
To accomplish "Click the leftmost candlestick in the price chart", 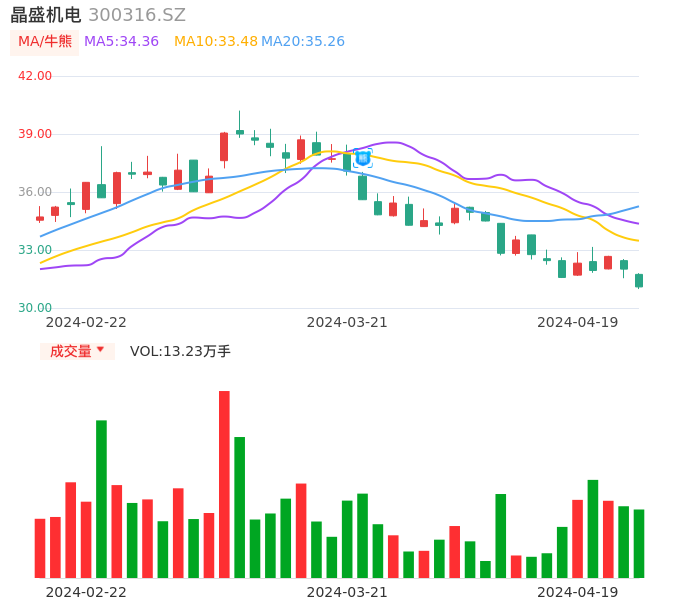I will (40, 218).
